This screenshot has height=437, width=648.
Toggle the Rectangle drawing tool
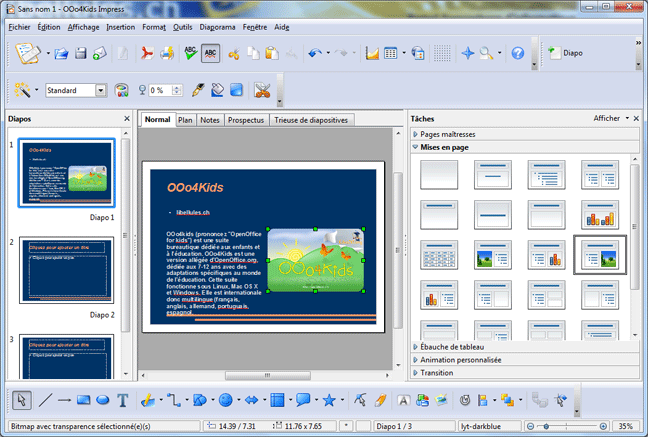pos(84,400)
